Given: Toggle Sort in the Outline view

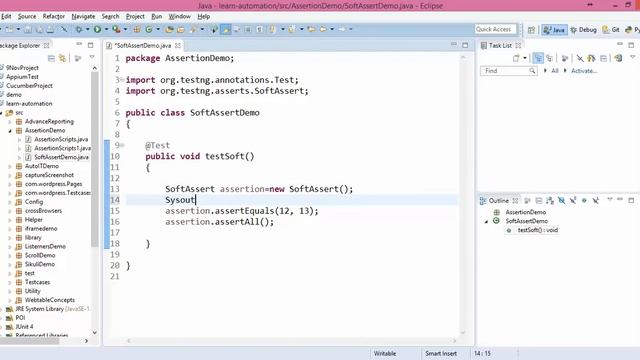Looking at the screenshot, I should click(550, 200).
